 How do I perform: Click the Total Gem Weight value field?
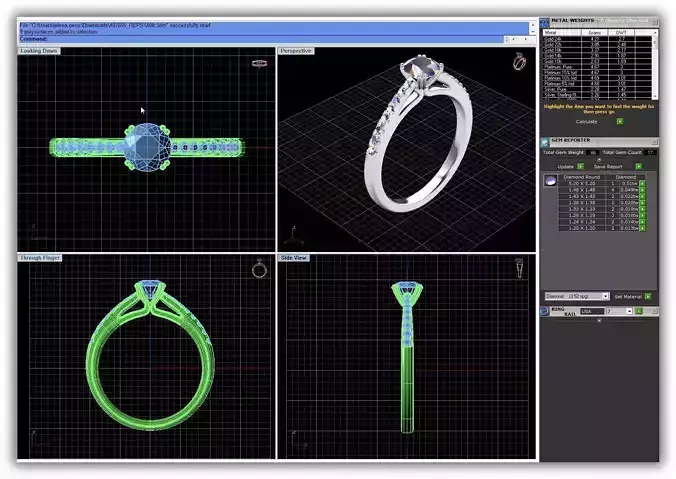coord(593,152)
